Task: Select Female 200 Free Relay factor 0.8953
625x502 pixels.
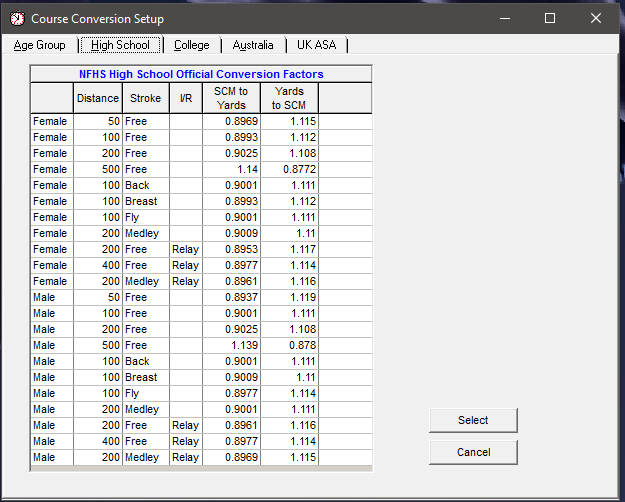Action: (x=231, y=249)
